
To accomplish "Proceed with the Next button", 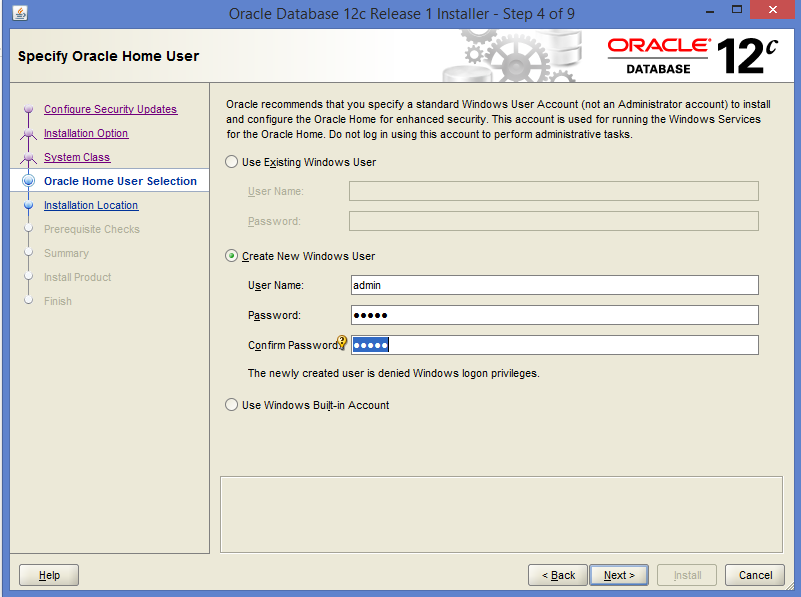I will point(619,575).
